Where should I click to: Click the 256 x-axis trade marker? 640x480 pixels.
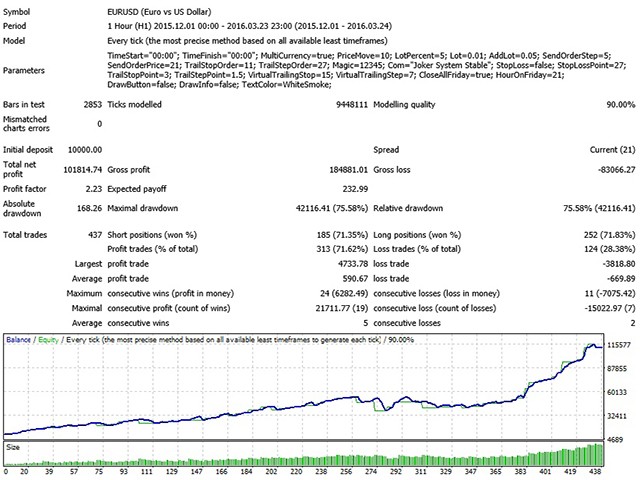346,471
